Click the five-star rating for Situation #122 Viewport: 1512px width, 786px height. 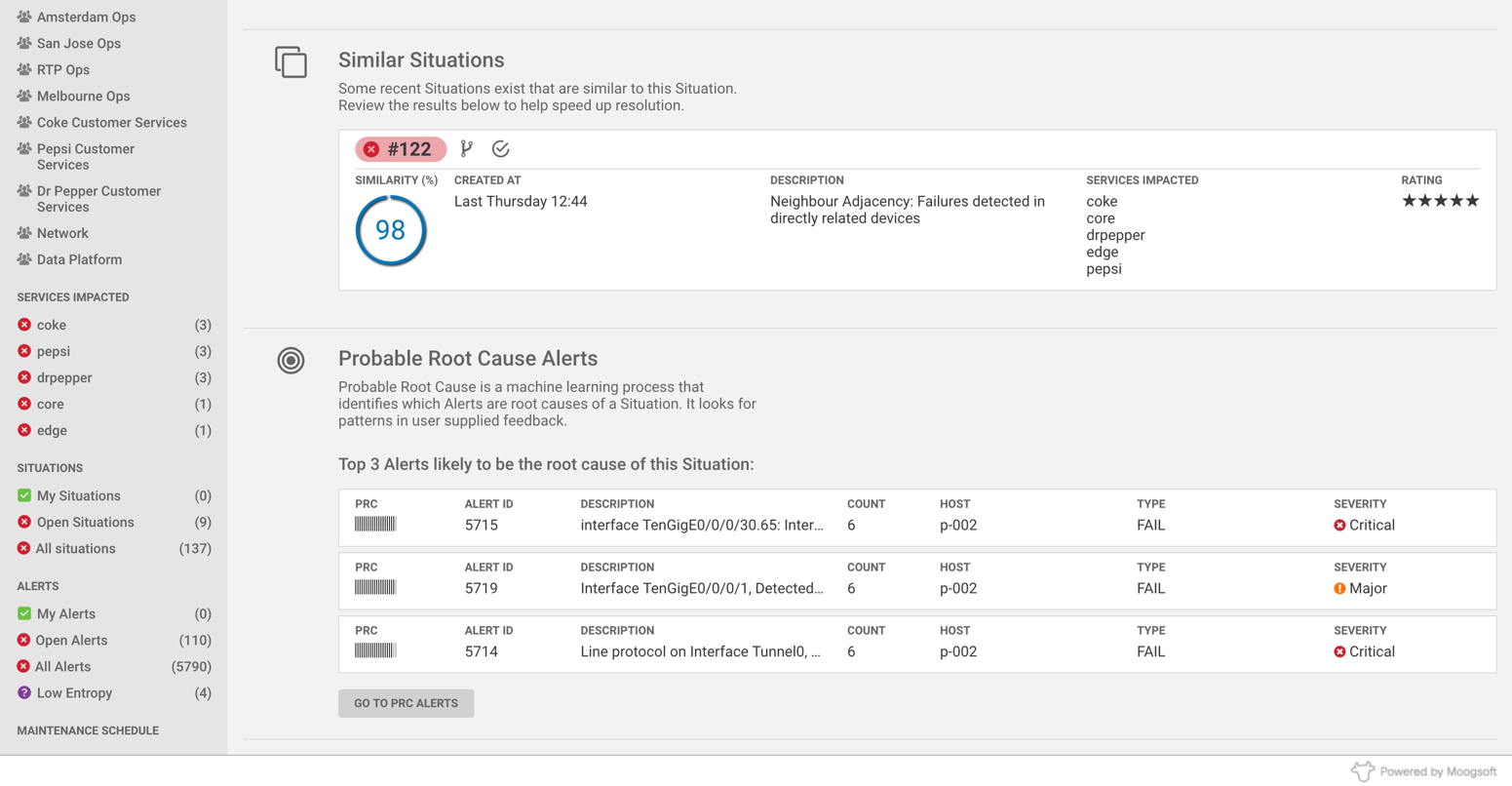pos(1440,201)
